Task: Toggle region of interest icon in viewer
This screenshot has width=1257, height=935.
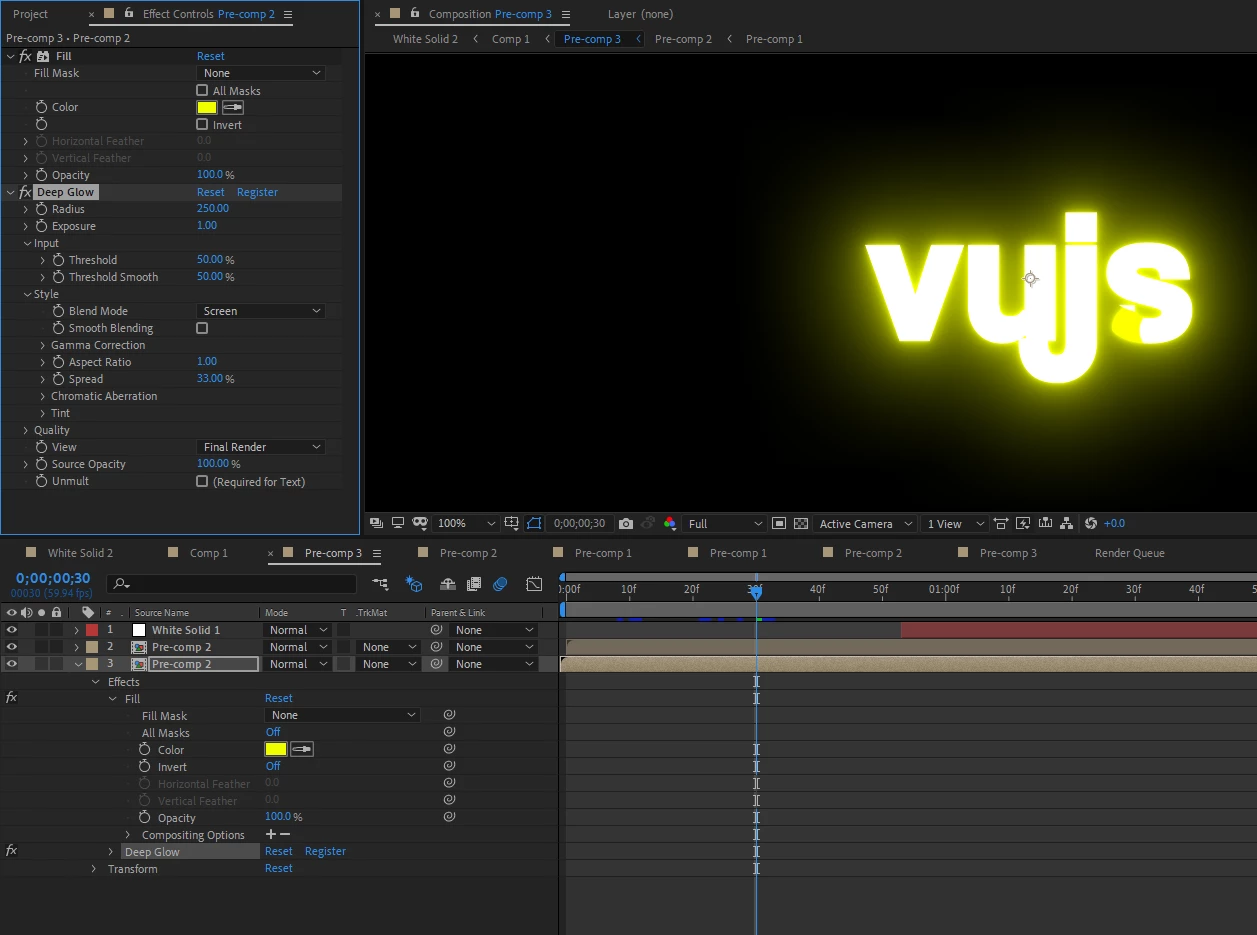Action: pyautogui.click(x=779, y=523)
